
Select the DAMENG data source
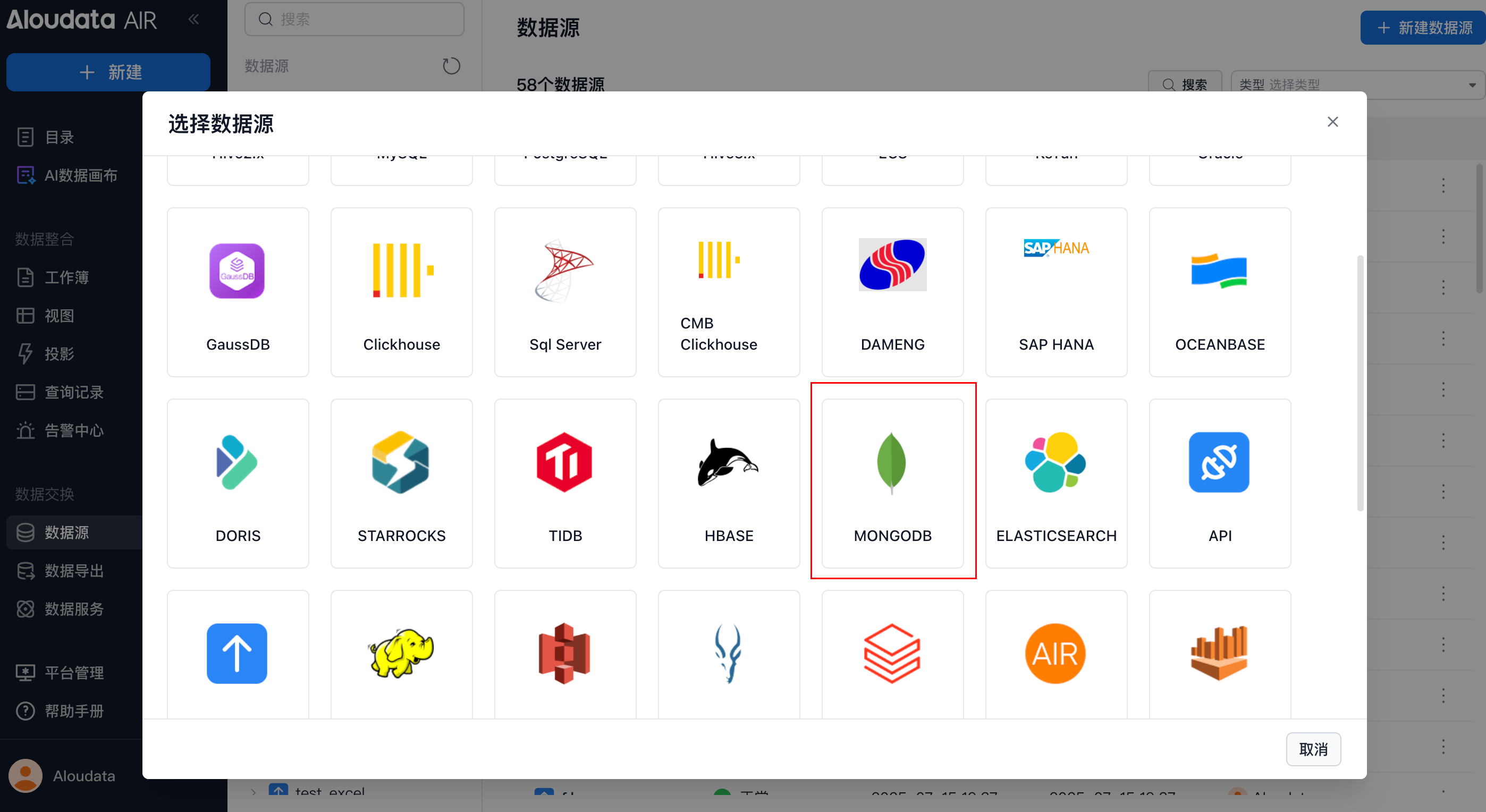[892, 292]
